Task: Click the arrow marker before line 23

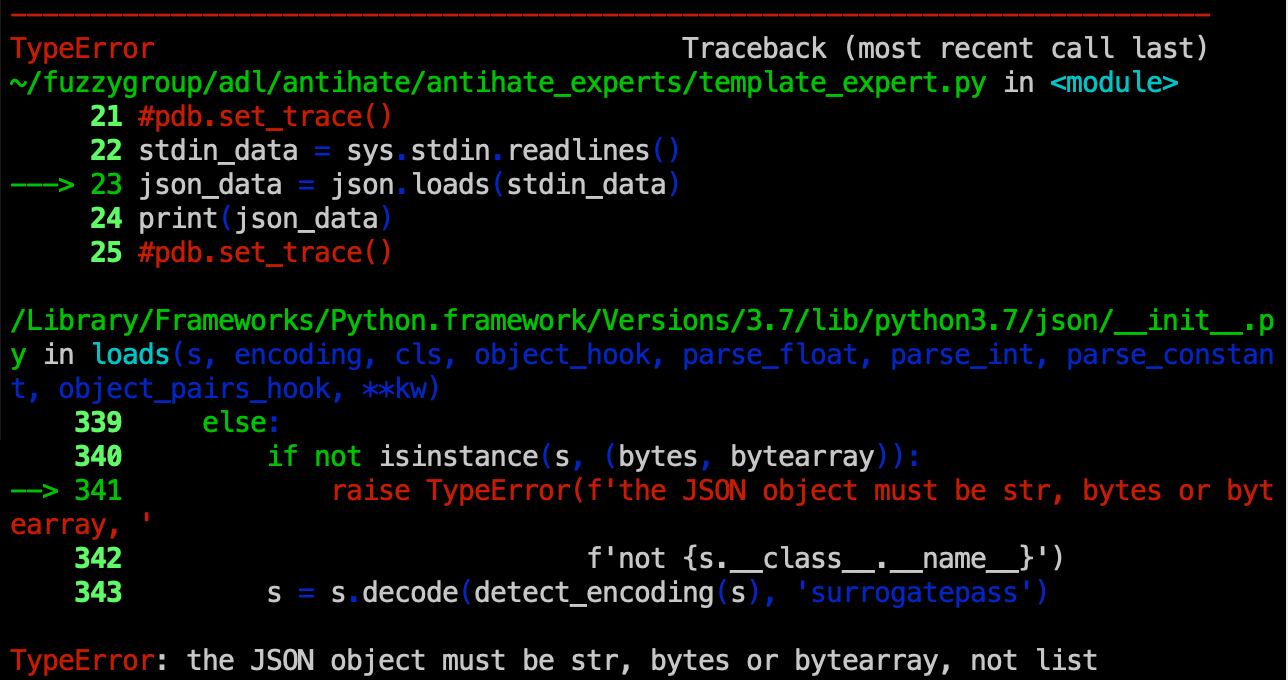Action: click(42, 185)
